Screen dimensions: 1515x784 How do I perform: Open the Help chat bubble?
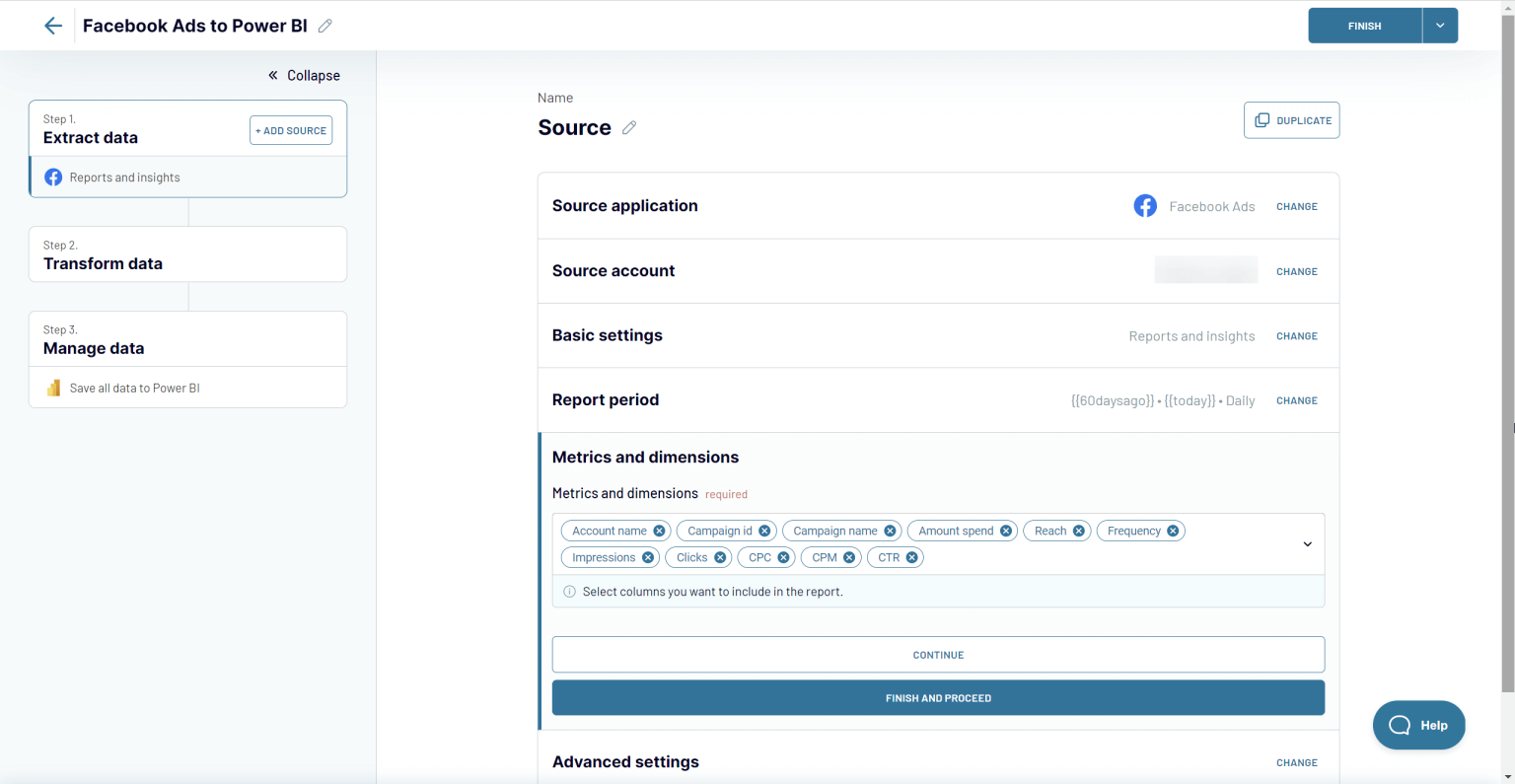tap(1418, 725)
